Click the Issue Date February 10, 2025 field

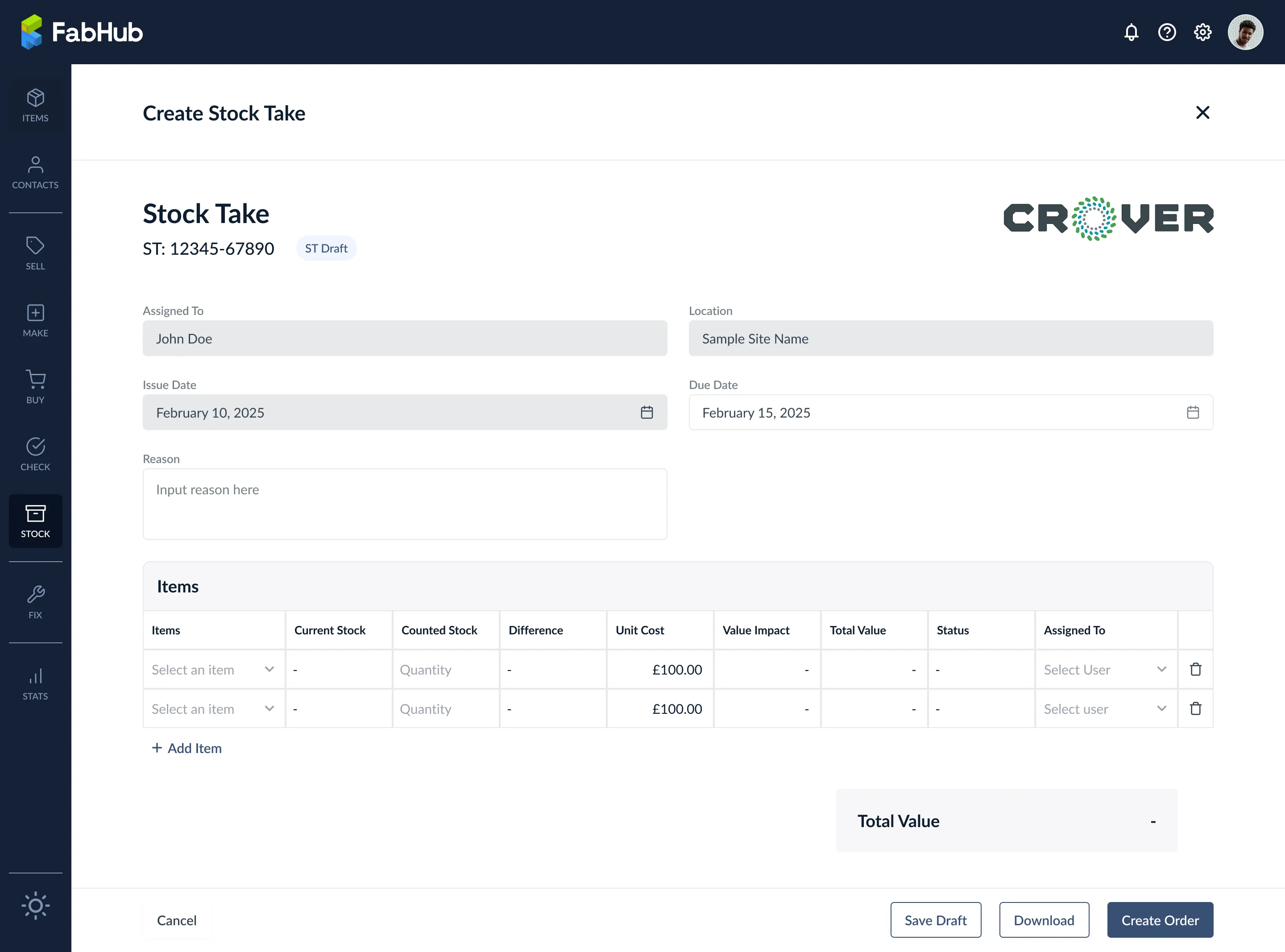405,413
